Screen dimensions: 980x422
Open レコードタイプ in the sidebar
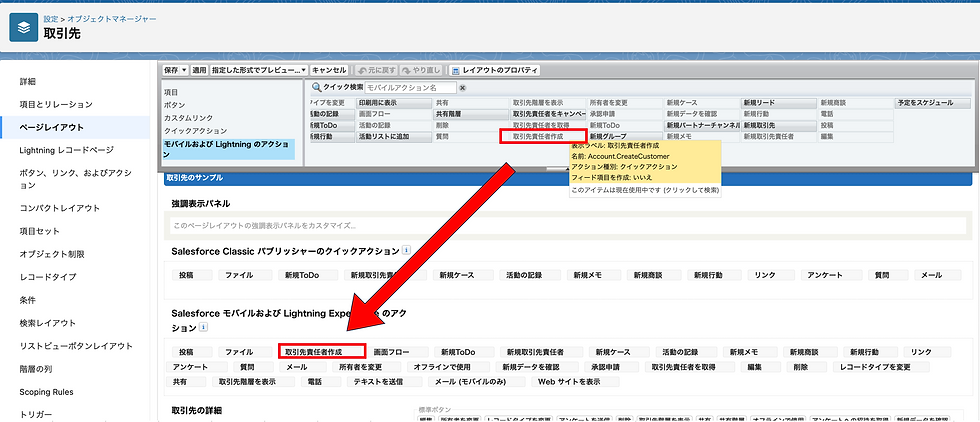click(x=47, y=277)
